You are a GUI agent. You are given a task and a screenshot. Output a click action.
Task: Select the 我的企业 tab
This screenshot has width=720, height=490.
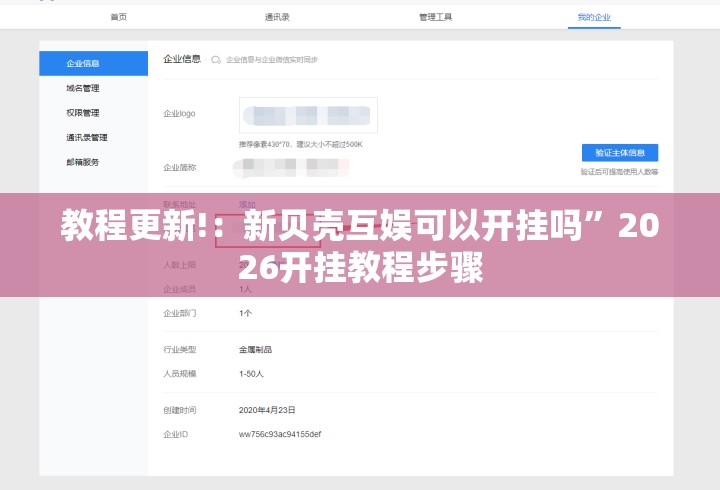pos(594,17)
